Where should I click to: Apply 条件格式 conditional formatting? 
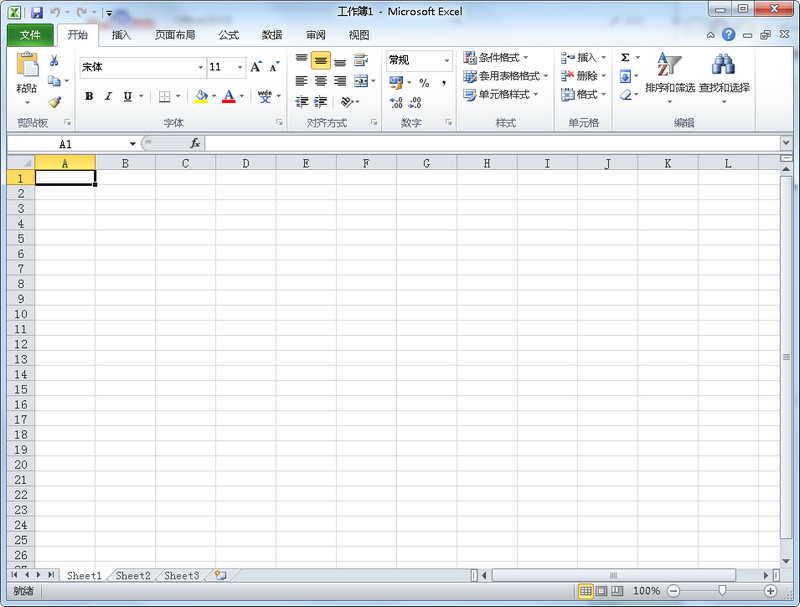click(x=492, y=57)
